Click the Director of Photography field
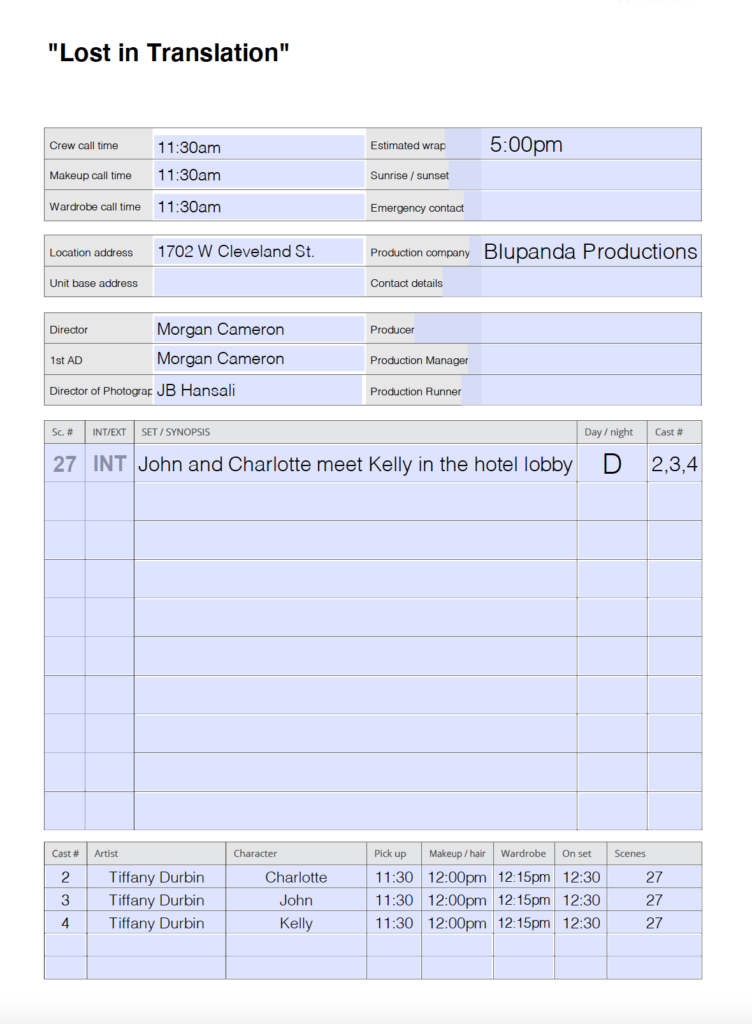 tap(258, 391)
